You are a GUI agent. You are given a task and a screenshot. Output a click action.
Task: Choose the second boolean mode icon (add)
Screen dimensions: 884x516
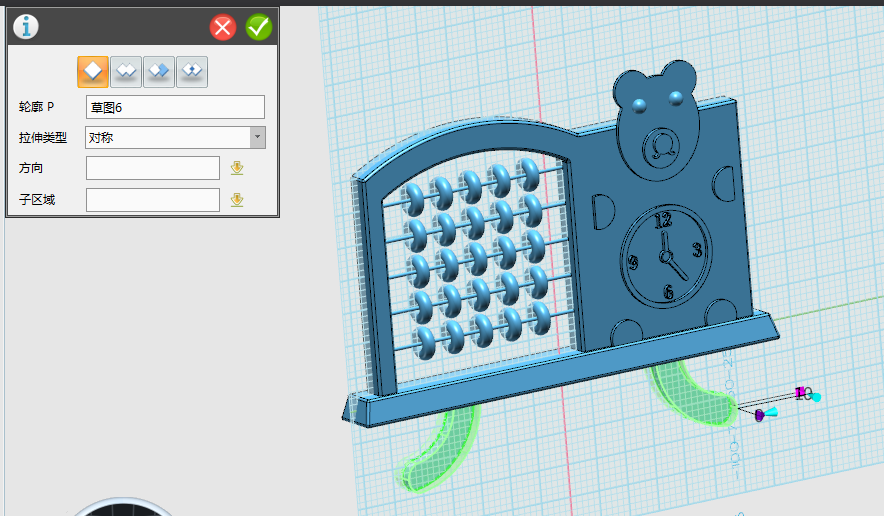point(126,71)
